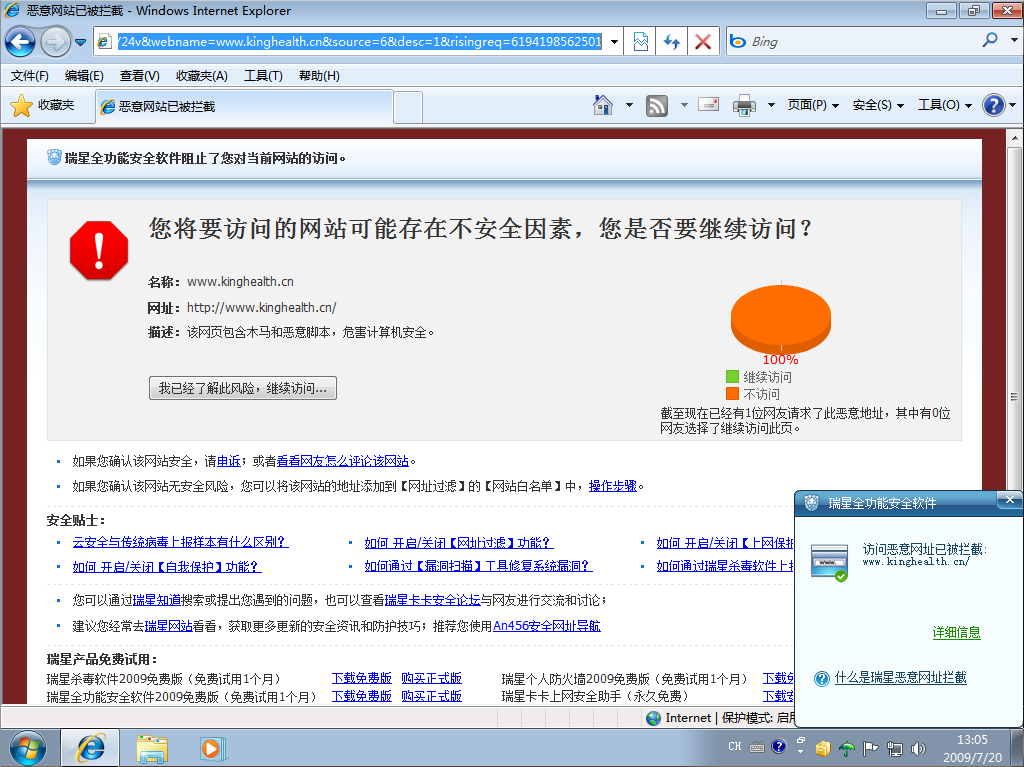Stop loading with the red X icon

703,42
